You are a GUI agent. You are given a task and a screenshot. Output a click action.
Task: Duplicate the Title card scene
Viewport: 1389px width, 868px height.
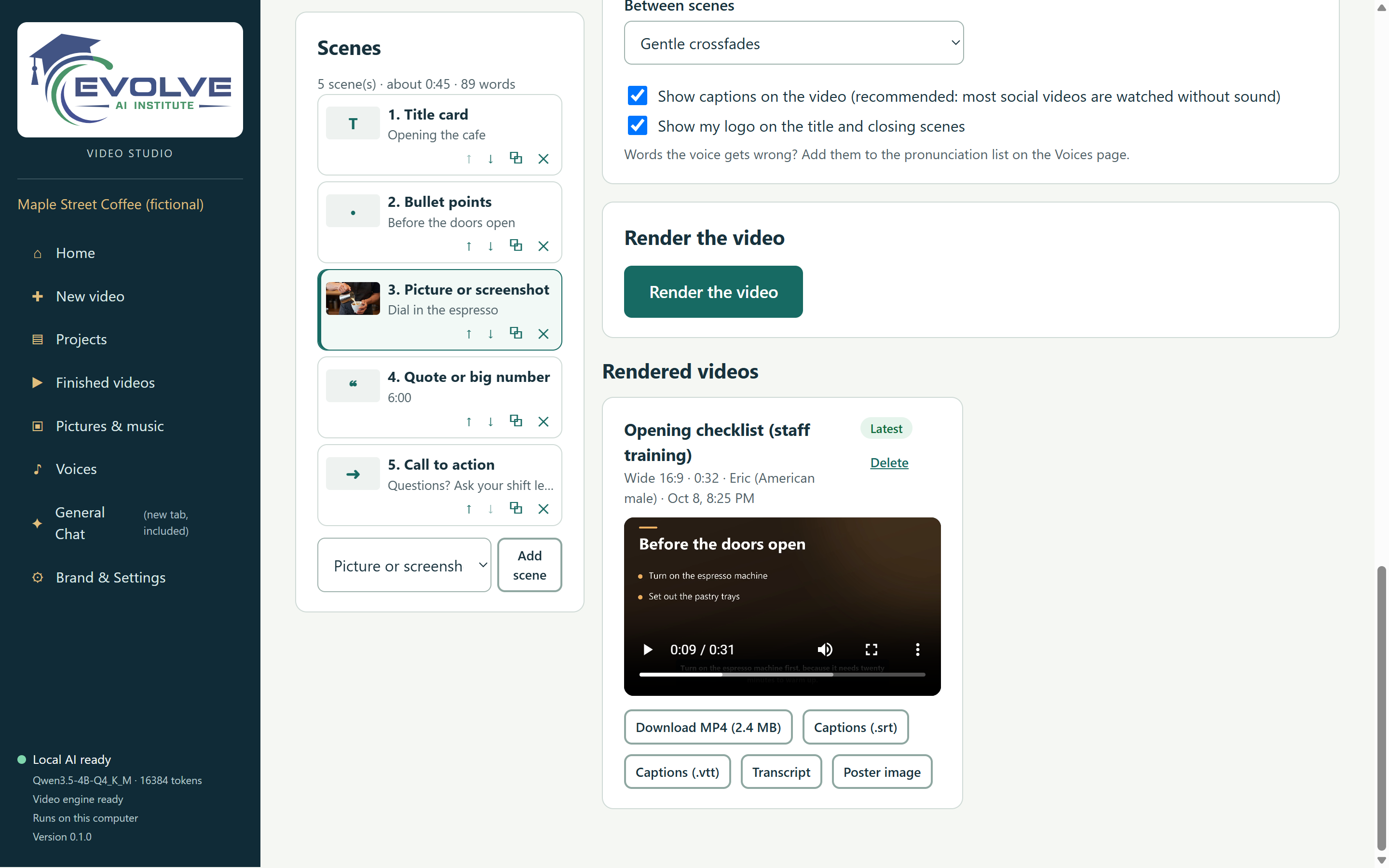coord(516,159)
